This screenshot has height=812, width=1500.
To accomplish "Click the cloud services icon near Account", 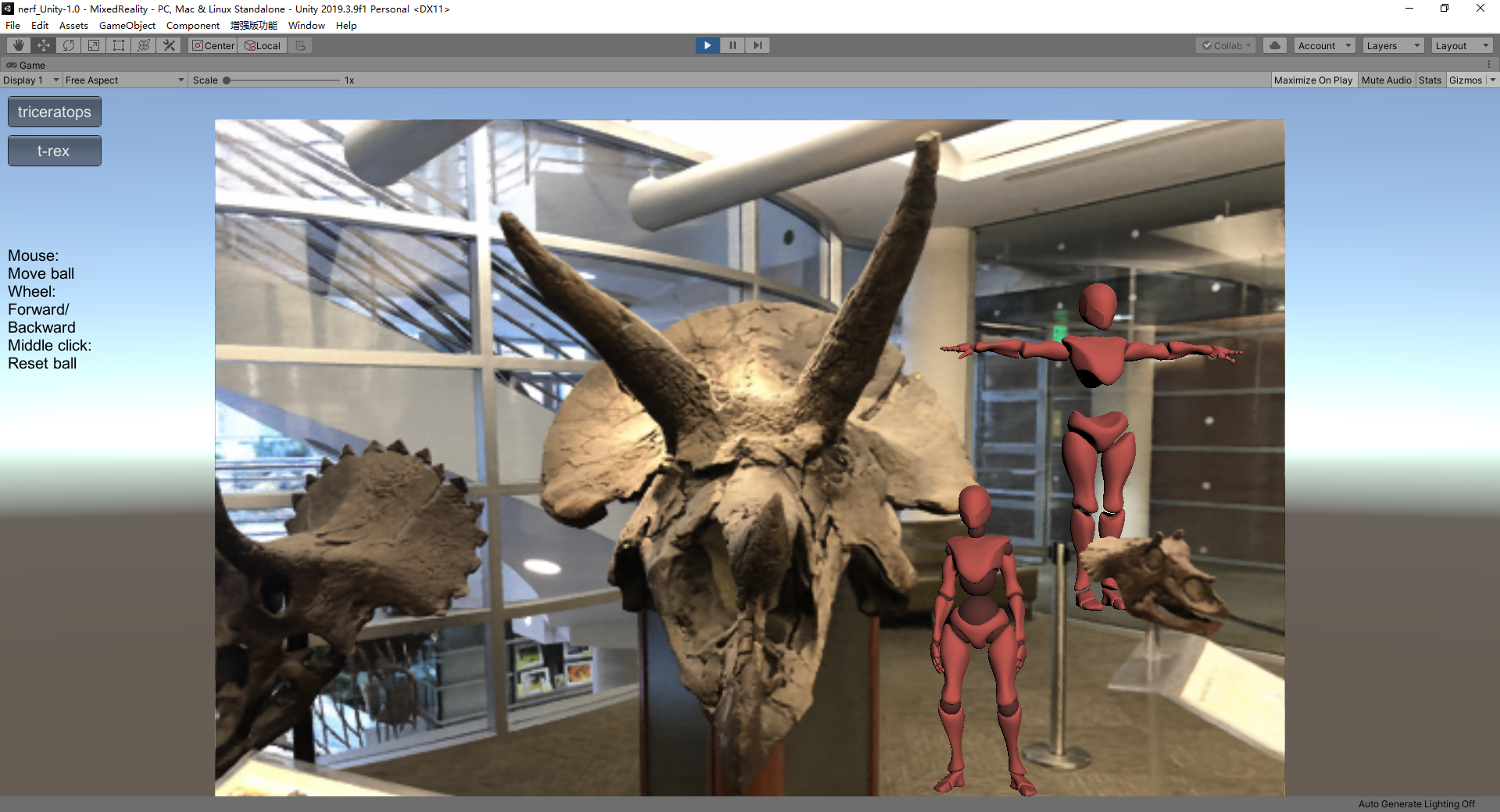I will tap(1274, 45).
